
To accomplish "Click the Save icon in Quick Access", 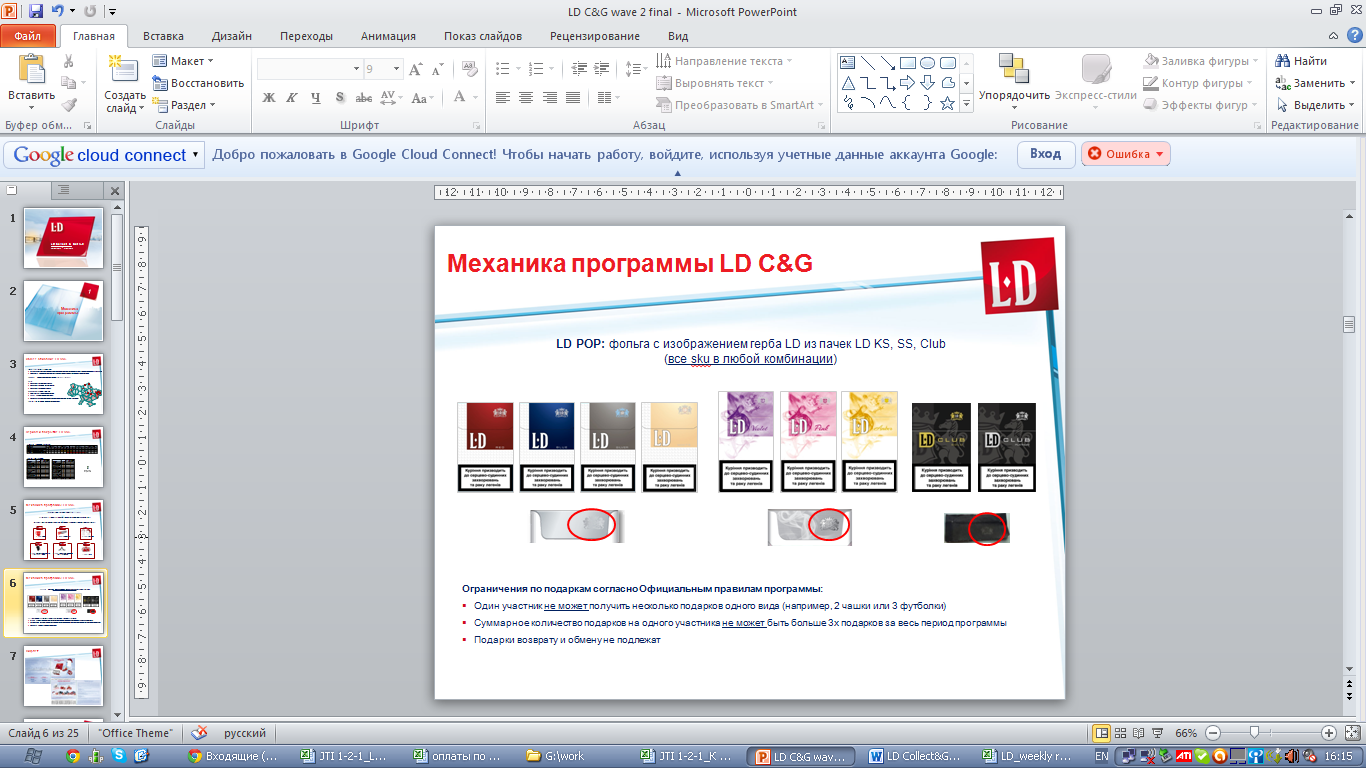I will (x=36, y=12).
